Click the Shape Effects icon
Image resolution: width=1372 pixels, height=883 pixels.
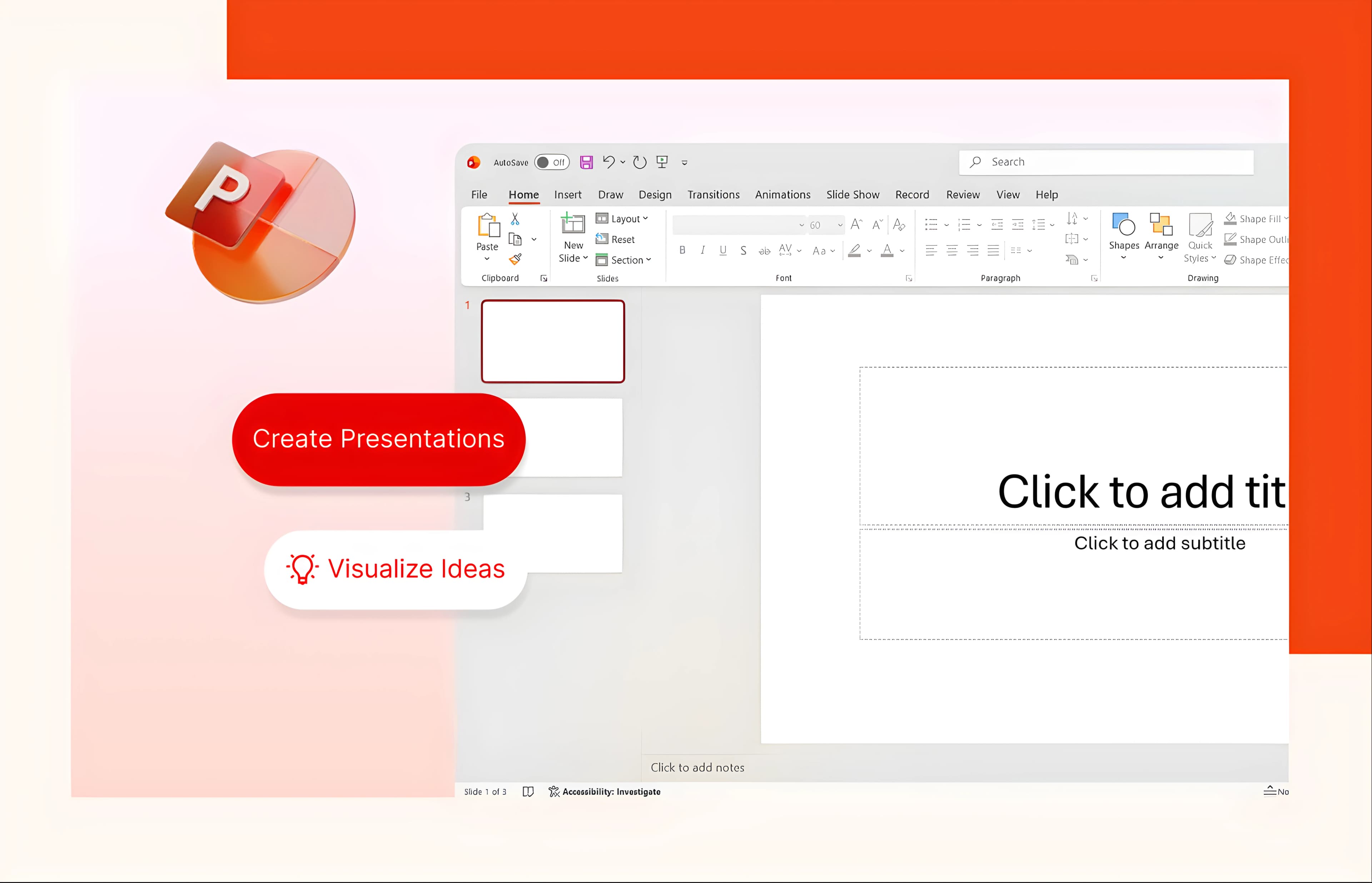[x=1230, y=260]
